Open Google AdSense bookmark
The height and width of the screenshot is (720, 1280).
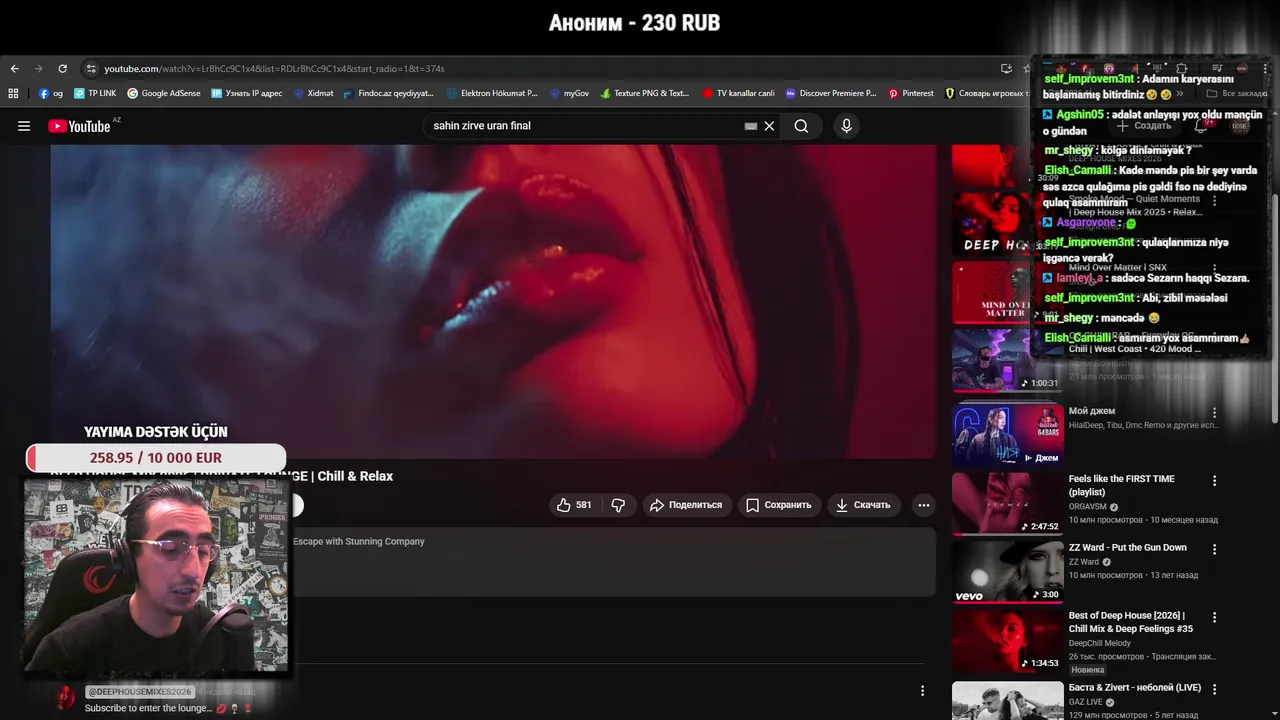(164, 93)
